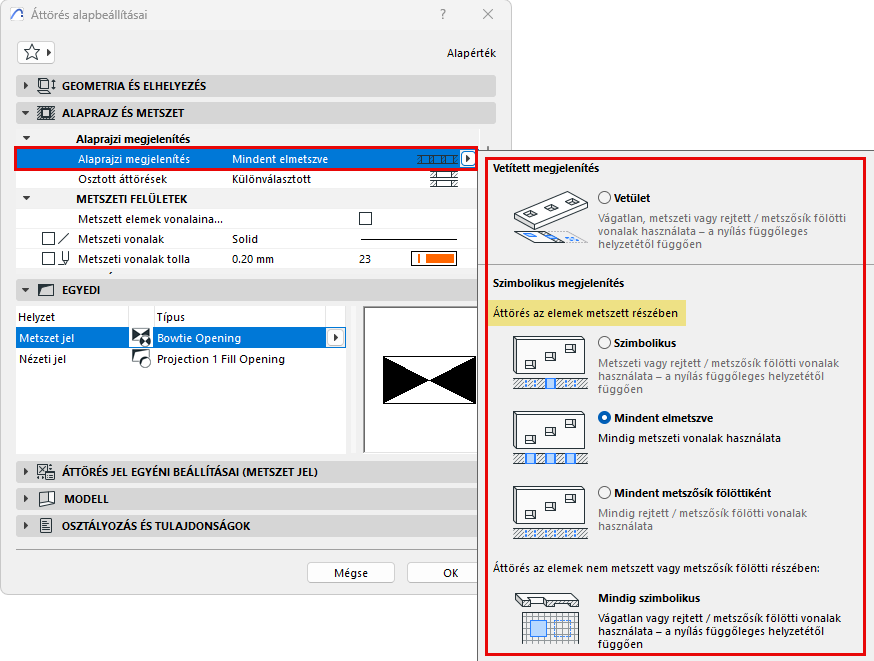The image size is (874, 661).
Task: Open the favorites star button
Action: click(36, 53)
